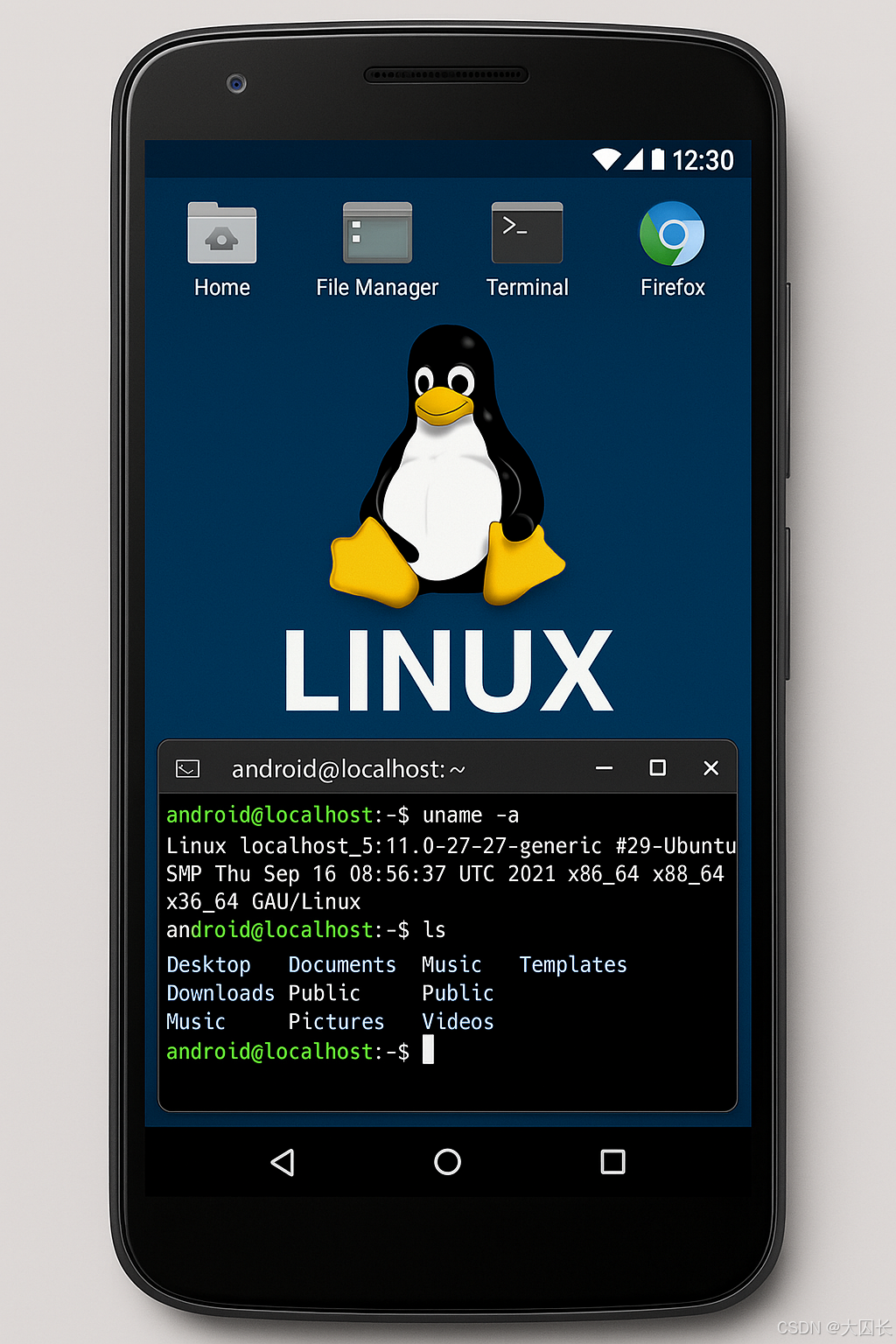The width and height of the screenshot is (896, 1344).
Task: Launch the Firefox browser icon
Action: 672,234
